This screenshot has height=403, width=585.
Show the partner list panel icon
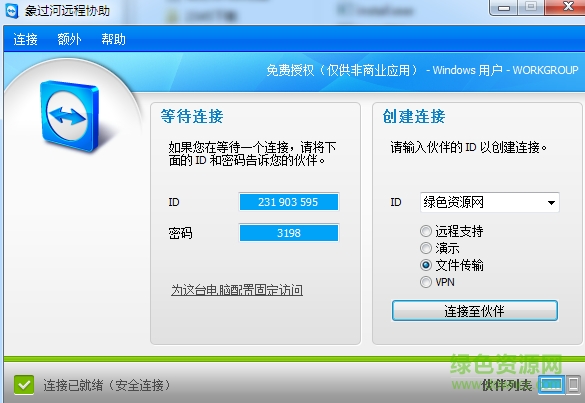point(551,384)
